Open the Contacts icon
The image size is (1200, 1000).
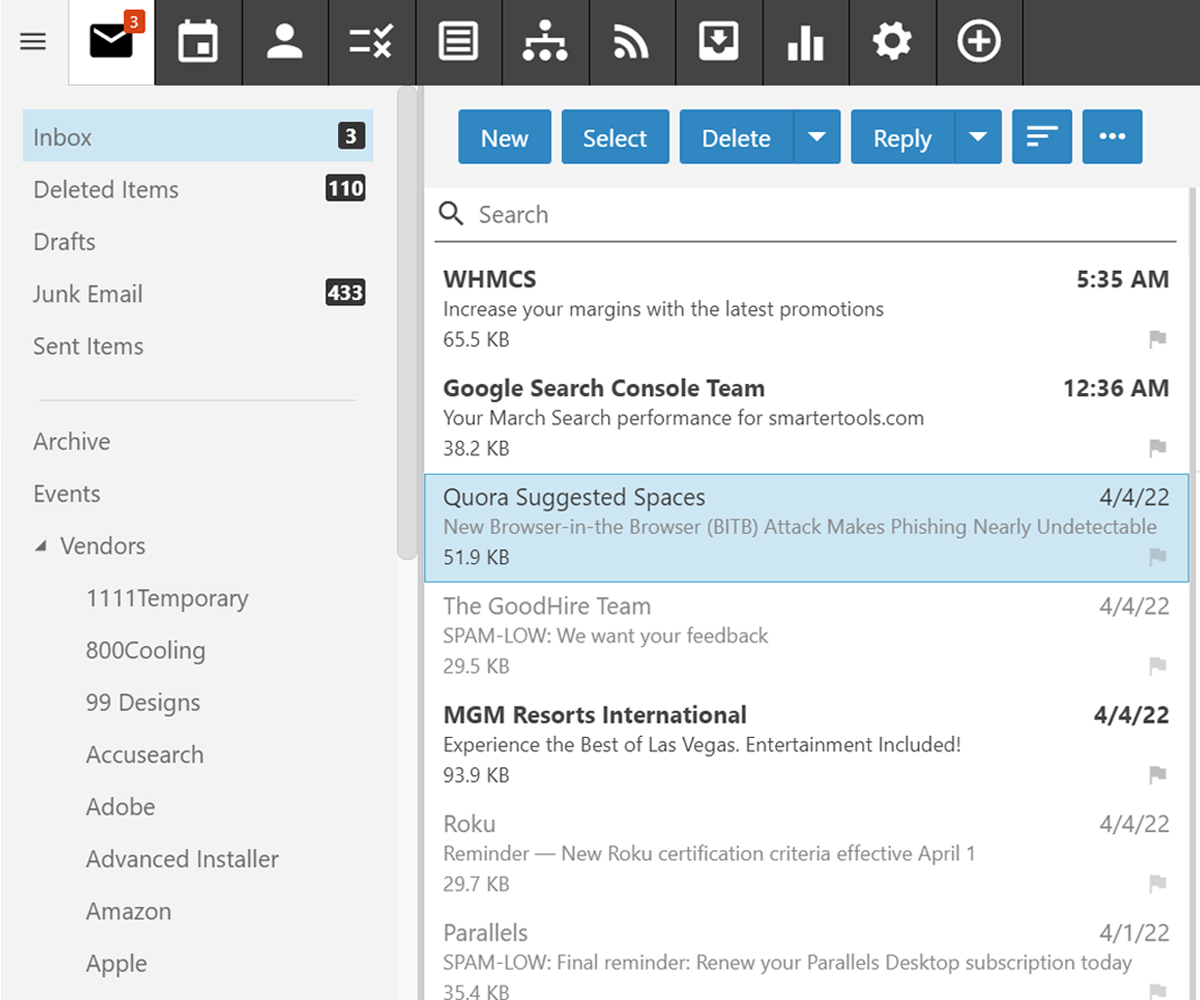285,41
